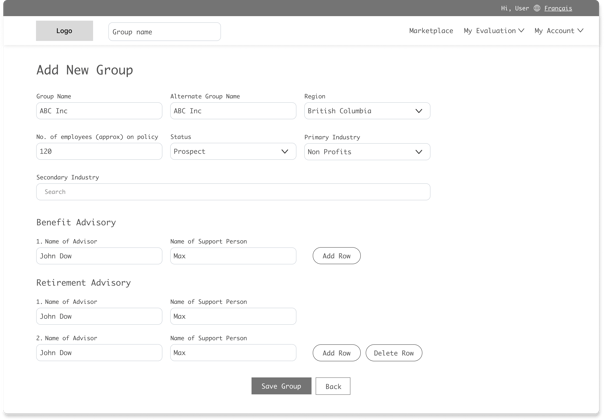Open the Region dropdown
The image size is (604, 420).
(x=367, y=111)
